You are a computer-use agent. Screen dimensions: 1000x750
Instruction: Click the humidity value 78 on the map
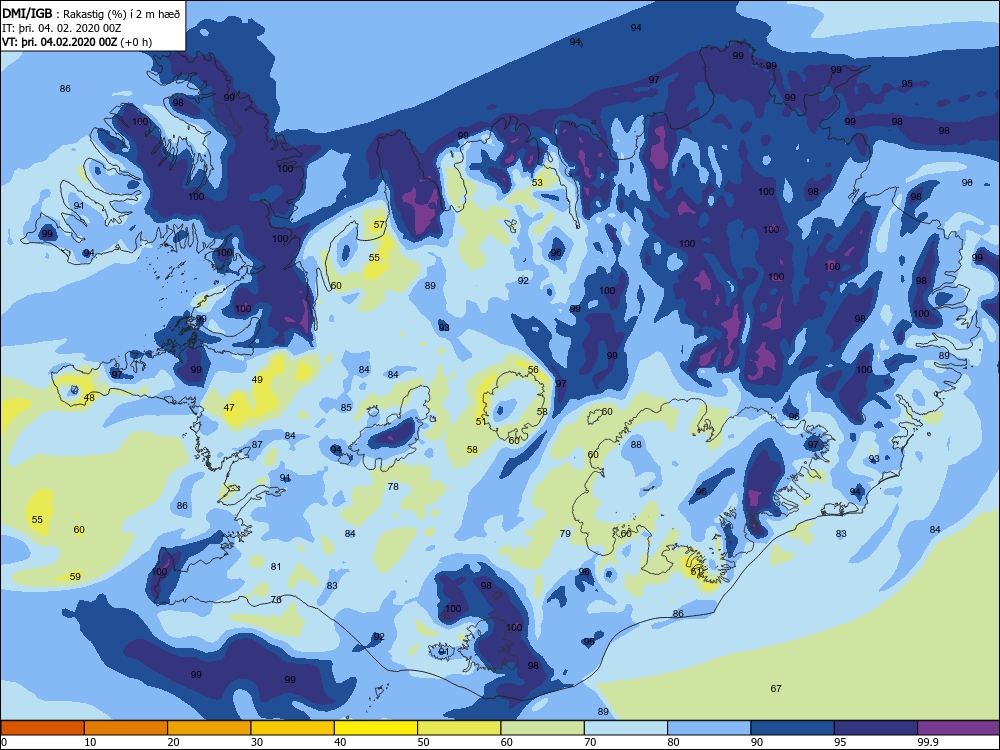[393, 487]
